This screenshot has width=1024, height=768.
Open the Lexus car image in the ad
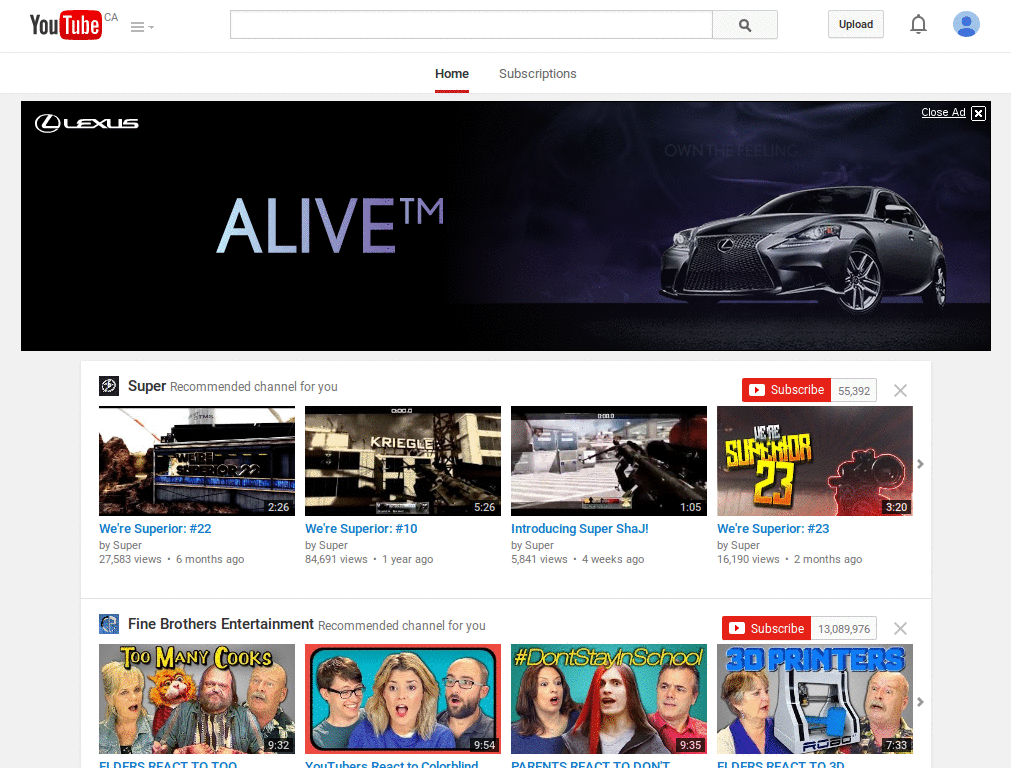click(x=803, y=250)
